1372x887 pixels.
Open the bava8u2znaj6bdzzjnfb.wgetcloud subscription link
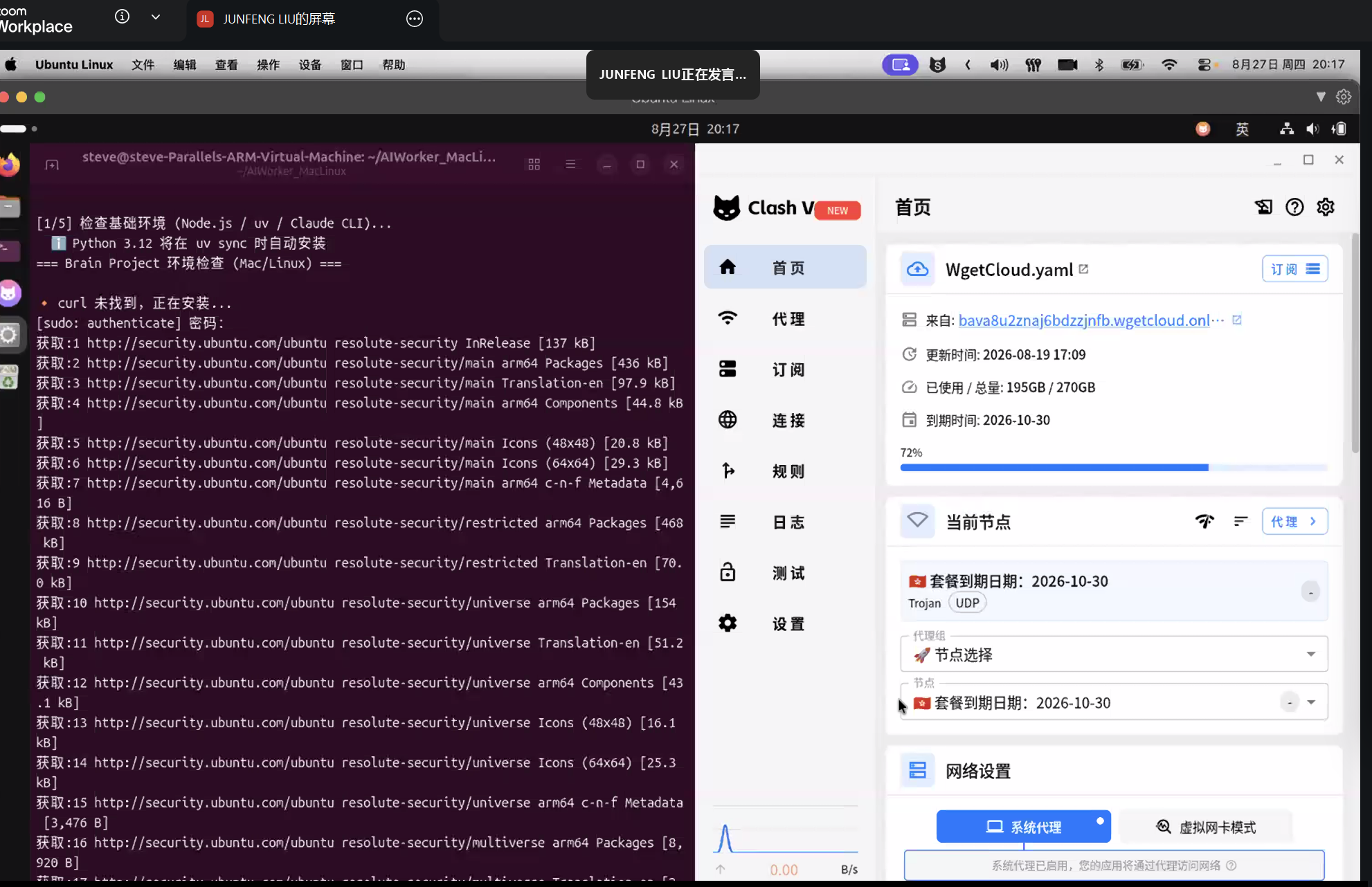(1091, 320)
